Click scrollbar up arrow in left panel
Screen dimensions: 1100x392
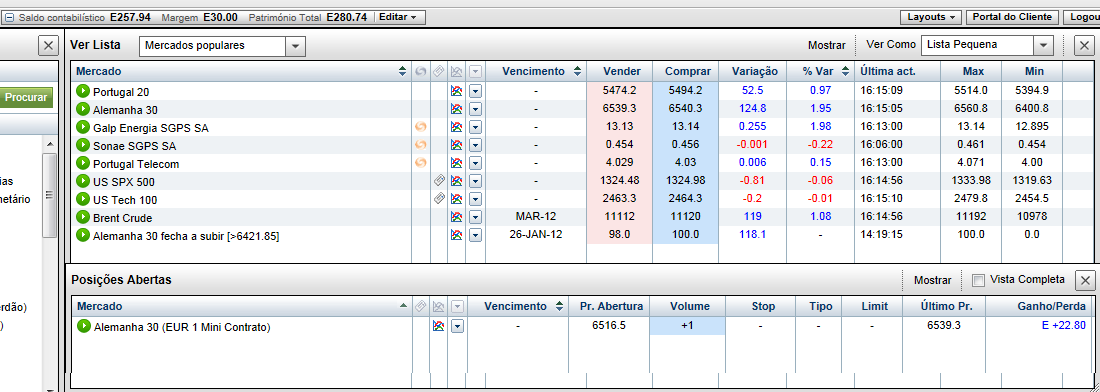click(x=50, y=144)
